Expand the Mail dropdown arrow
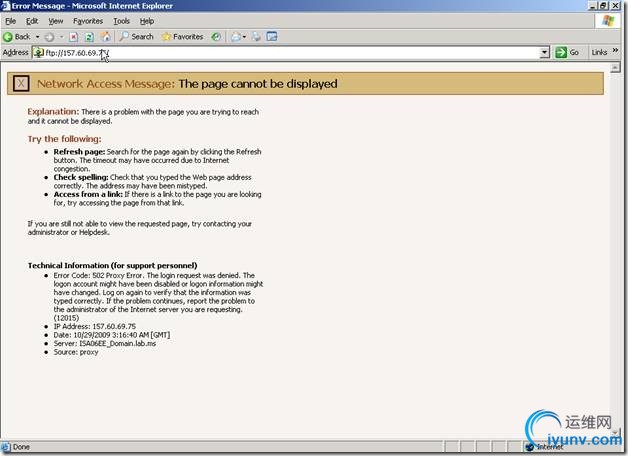Image resolution: width=628 pixels, height=456 pixels. 244,37
